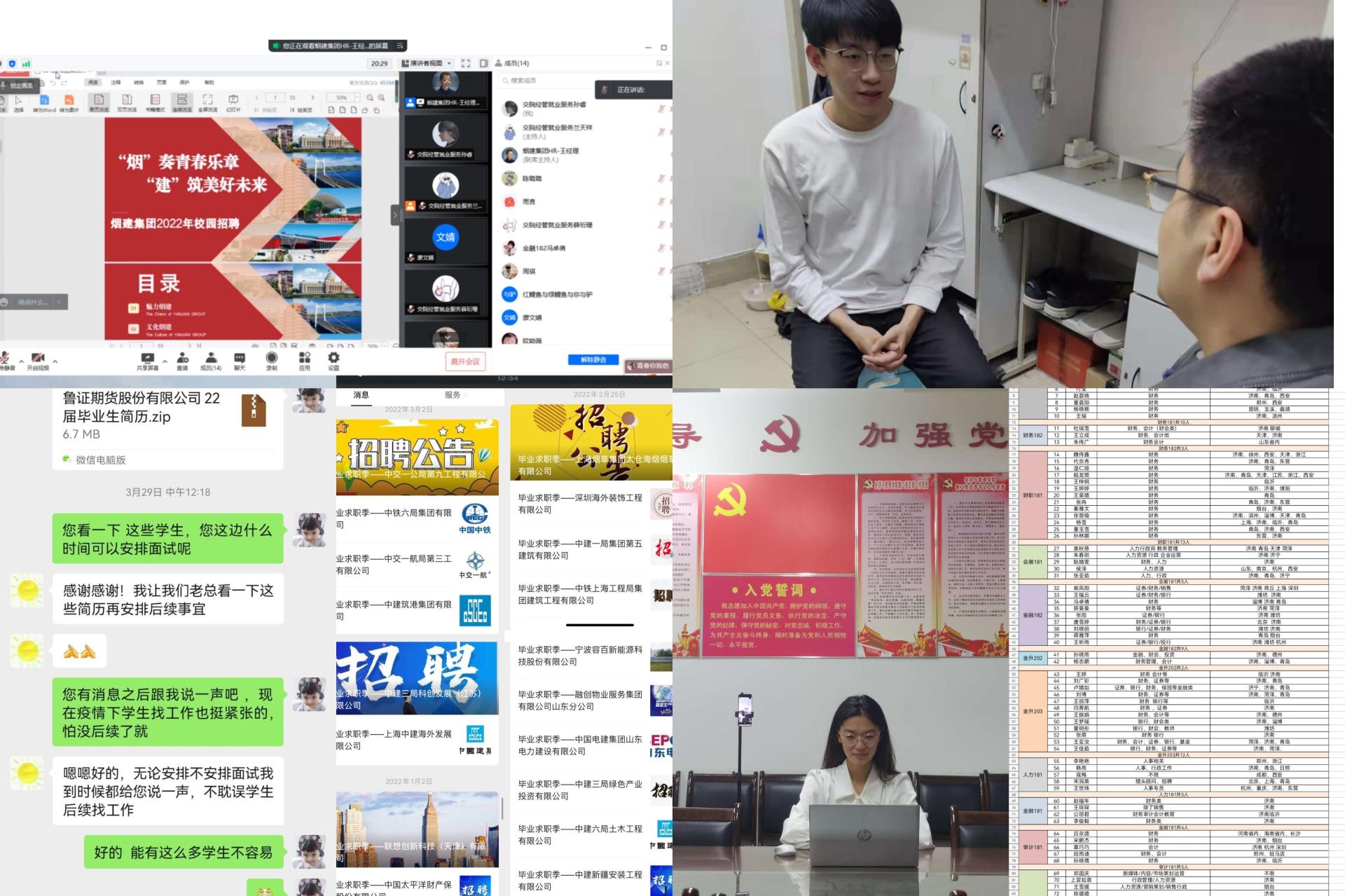Click the 转为Word convert icon
The height and width of the screenshot is (896, 1345).
coord(44,104)
